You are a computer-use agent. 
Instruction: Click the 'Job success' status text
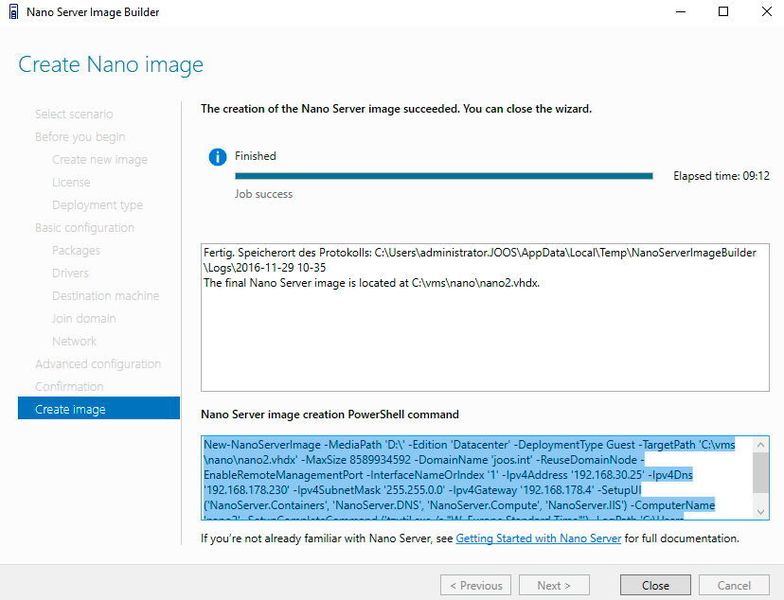click(264, 194)
